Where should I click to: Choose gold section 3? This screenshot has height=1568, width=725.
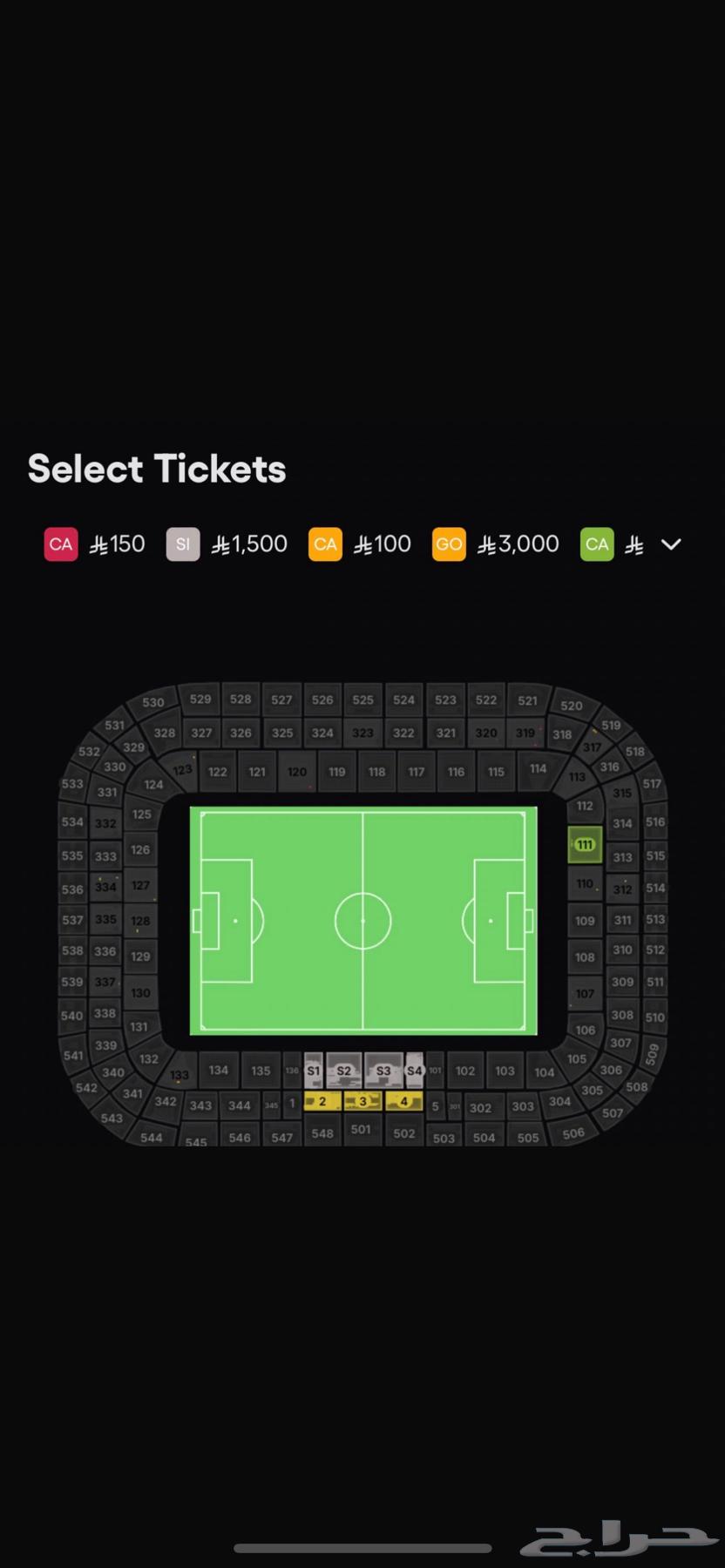[x=363, y=1101]
